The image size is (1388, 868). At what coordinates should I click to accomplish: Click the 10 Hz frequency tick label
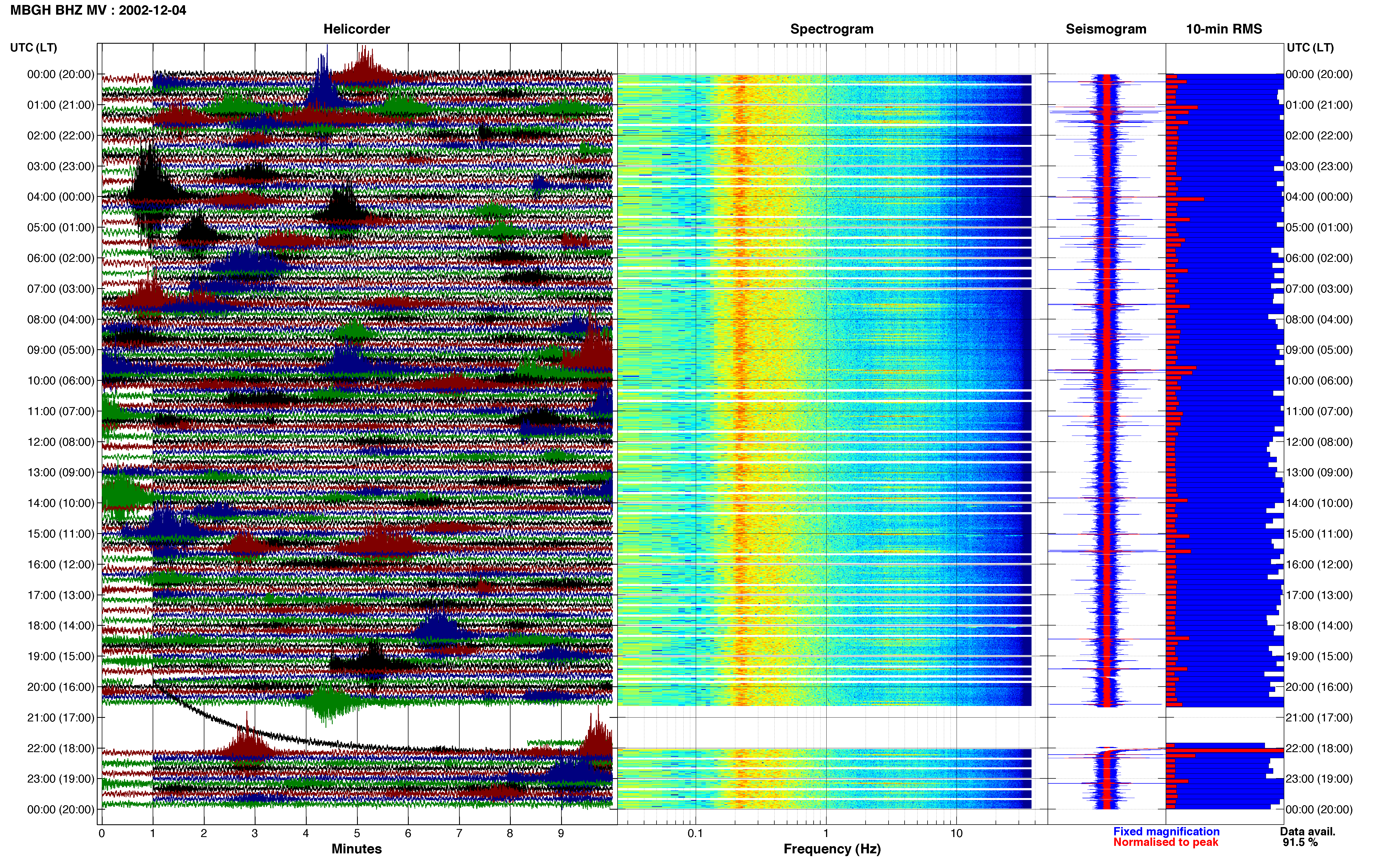[956, 833]
